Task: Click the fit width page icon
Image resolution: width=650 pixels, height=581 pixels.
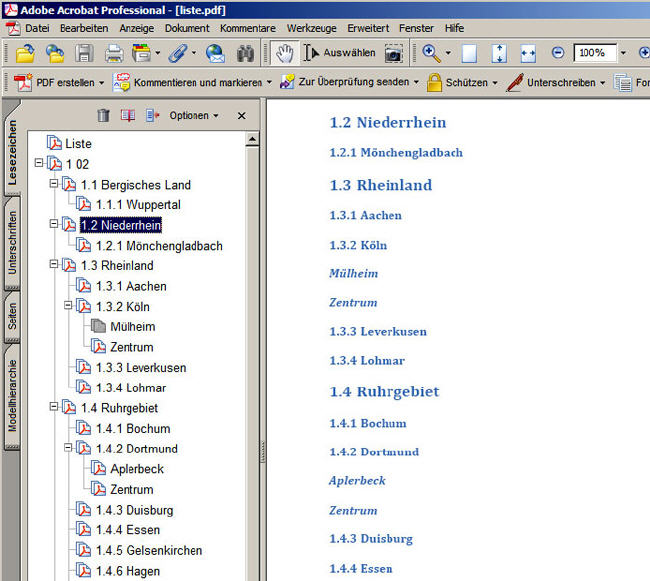Action: (x=528, y=53)
